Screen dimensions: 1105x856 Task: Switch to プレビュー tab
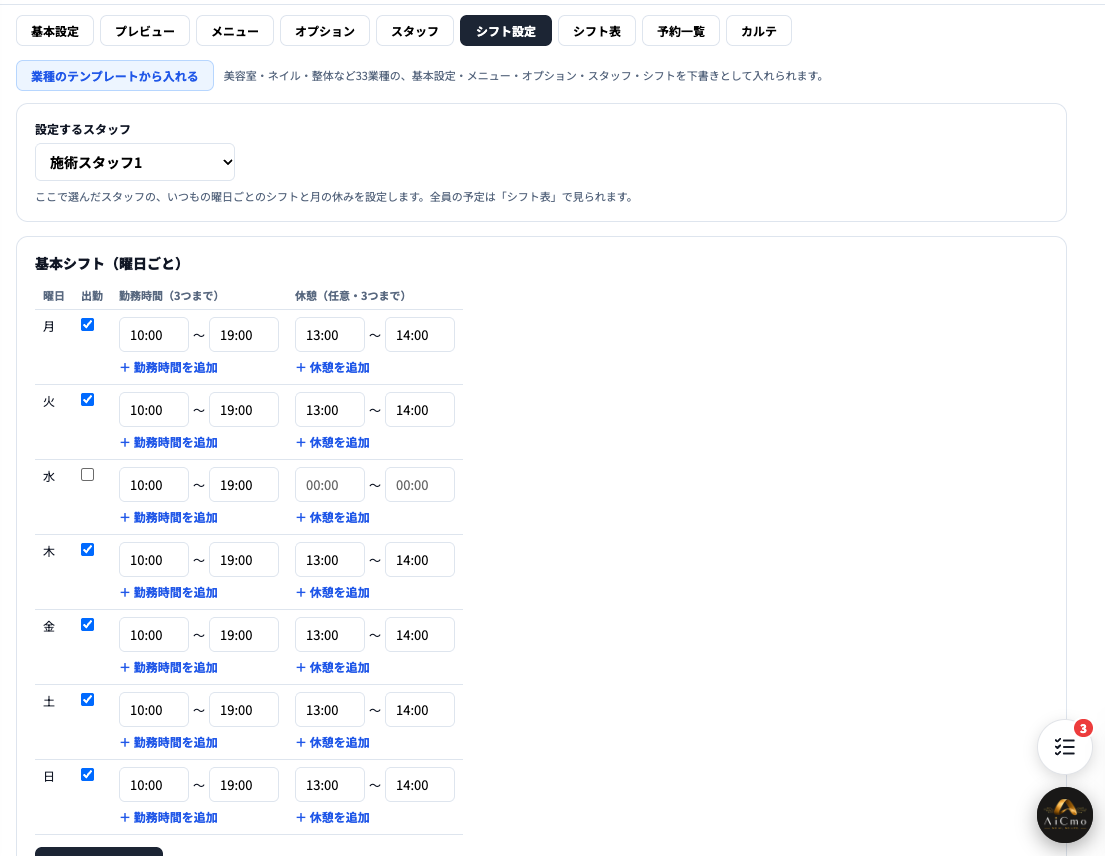pos(144,31)
